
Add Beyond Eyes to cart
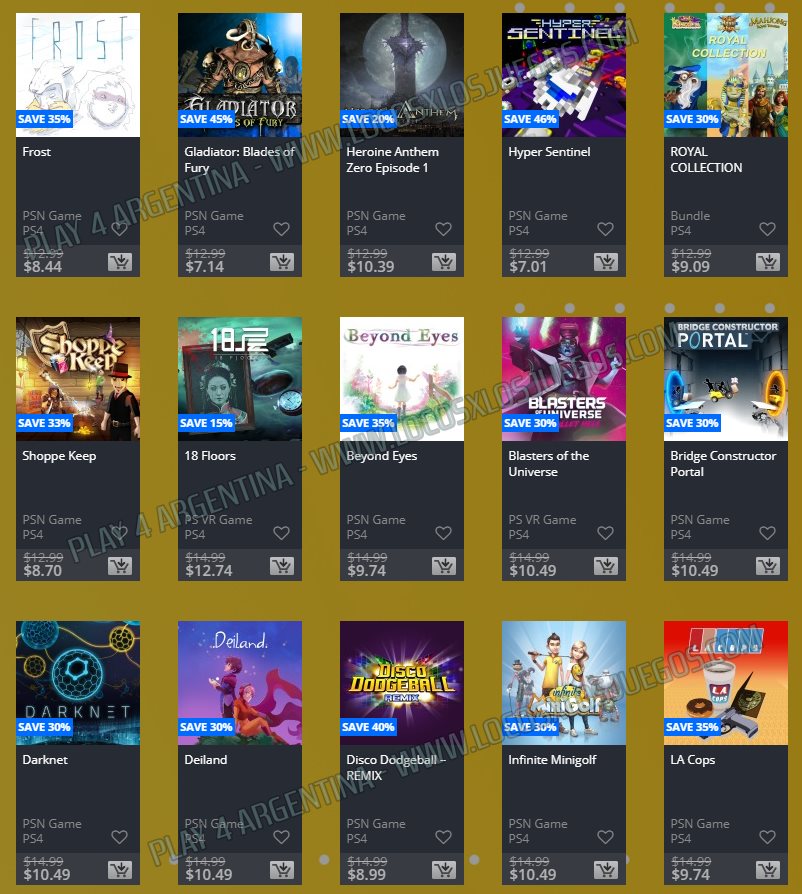pos(443,566)
